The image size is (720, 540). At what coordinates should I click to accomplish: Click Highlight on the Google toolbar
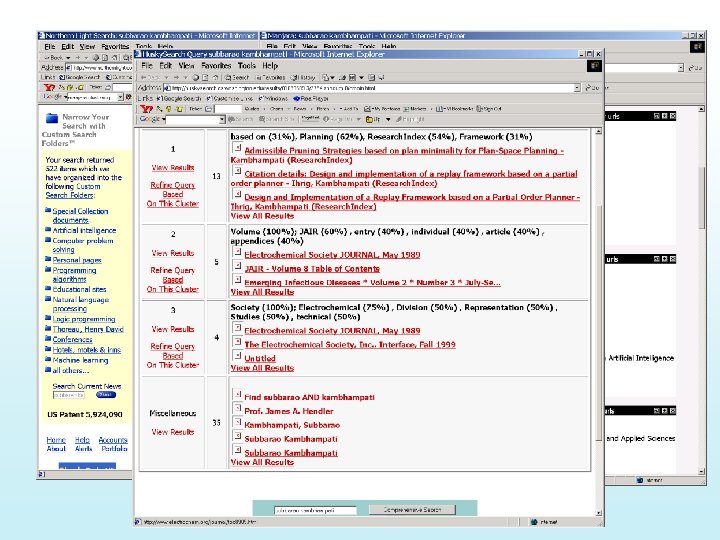click(410, 119)
